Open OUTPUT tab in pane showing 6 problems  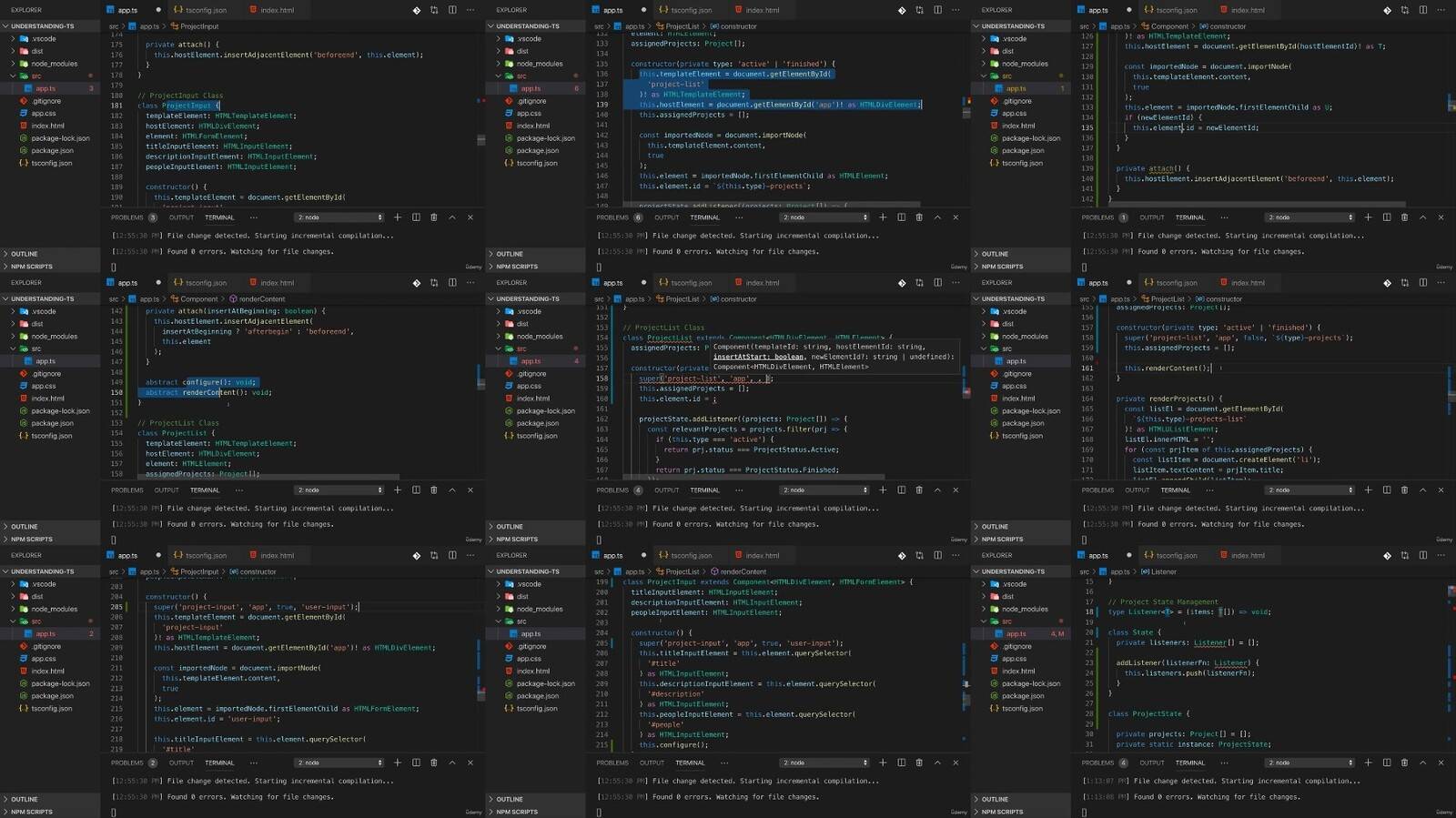pyautogui.click(x=666, y=217)
